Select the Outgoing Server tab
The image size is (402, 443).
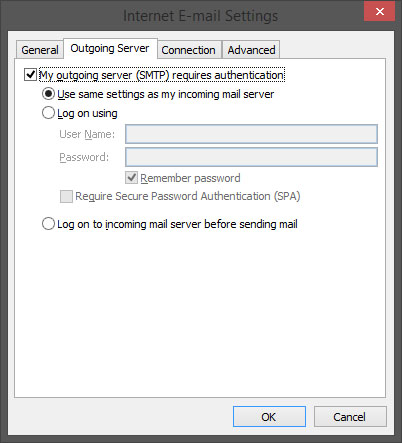tap(110, 49)
